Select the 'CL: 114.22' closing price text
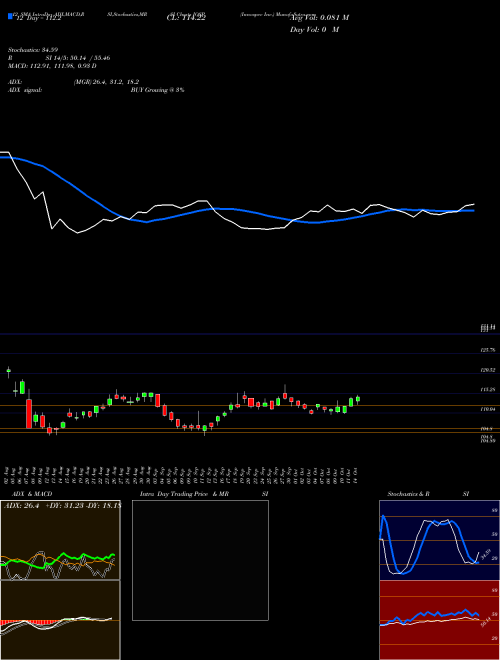Screen dimensions: 500x660 [186, 18]
